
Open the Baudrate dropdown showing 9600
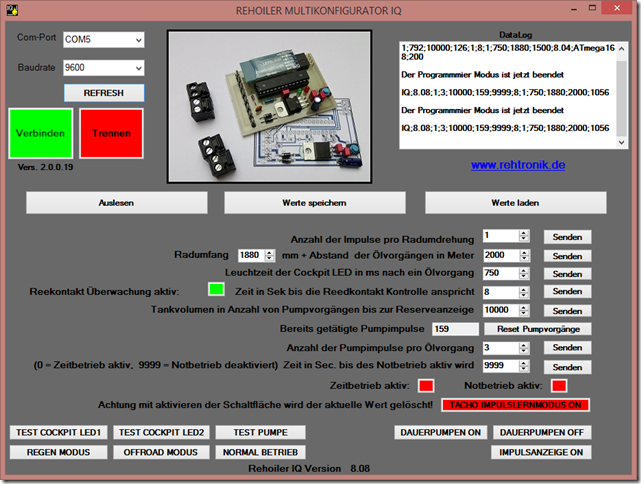(103, 67)
